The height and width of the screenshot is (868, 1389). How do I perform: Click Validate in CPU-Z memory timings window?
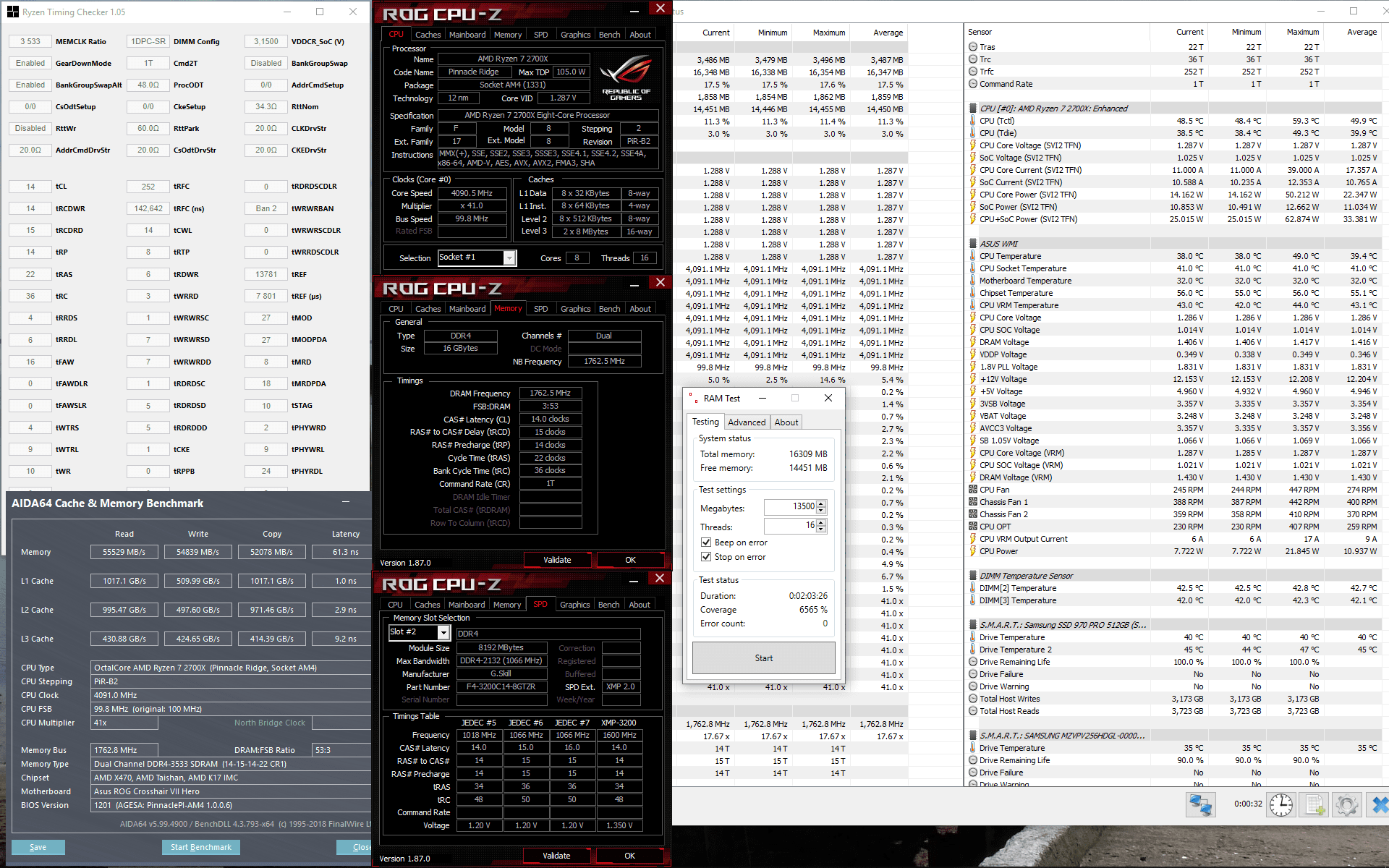pyautogui.click(x=557, y=560)
